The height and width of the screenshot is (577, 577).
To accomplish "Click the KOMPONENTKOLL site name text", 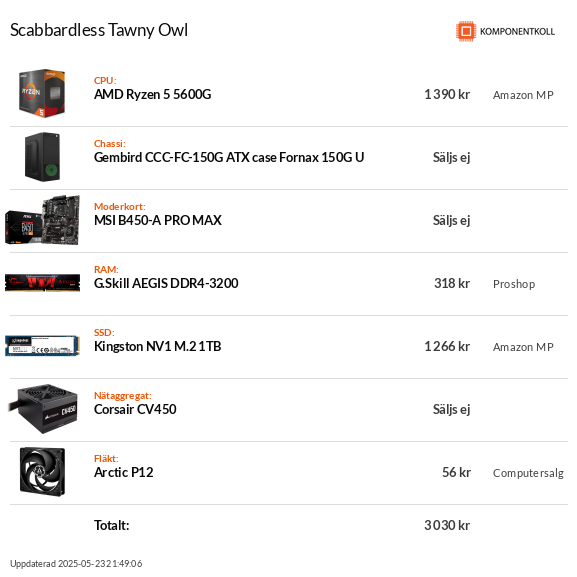I will click(517, 32).
